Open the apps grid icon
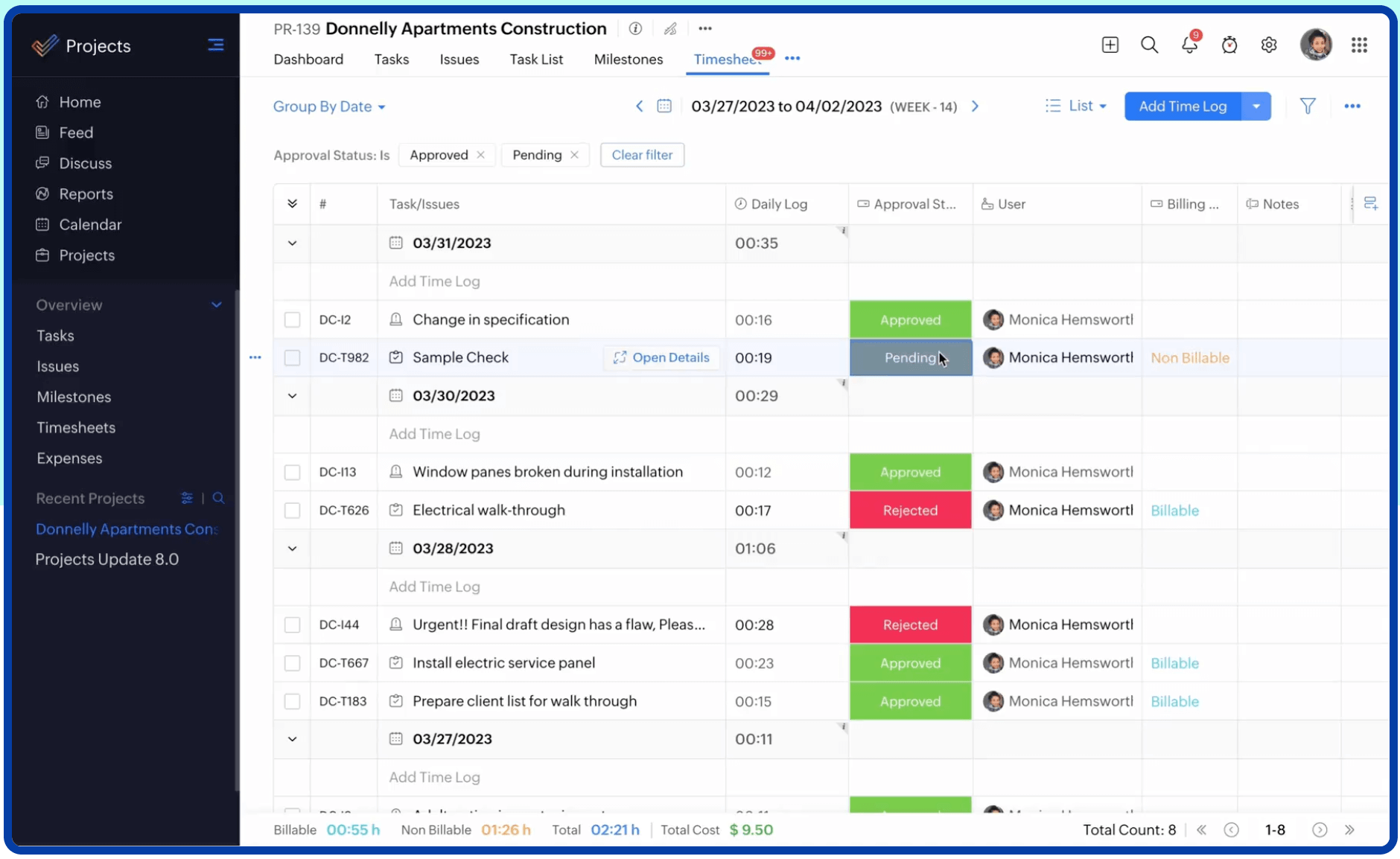 1359,45
